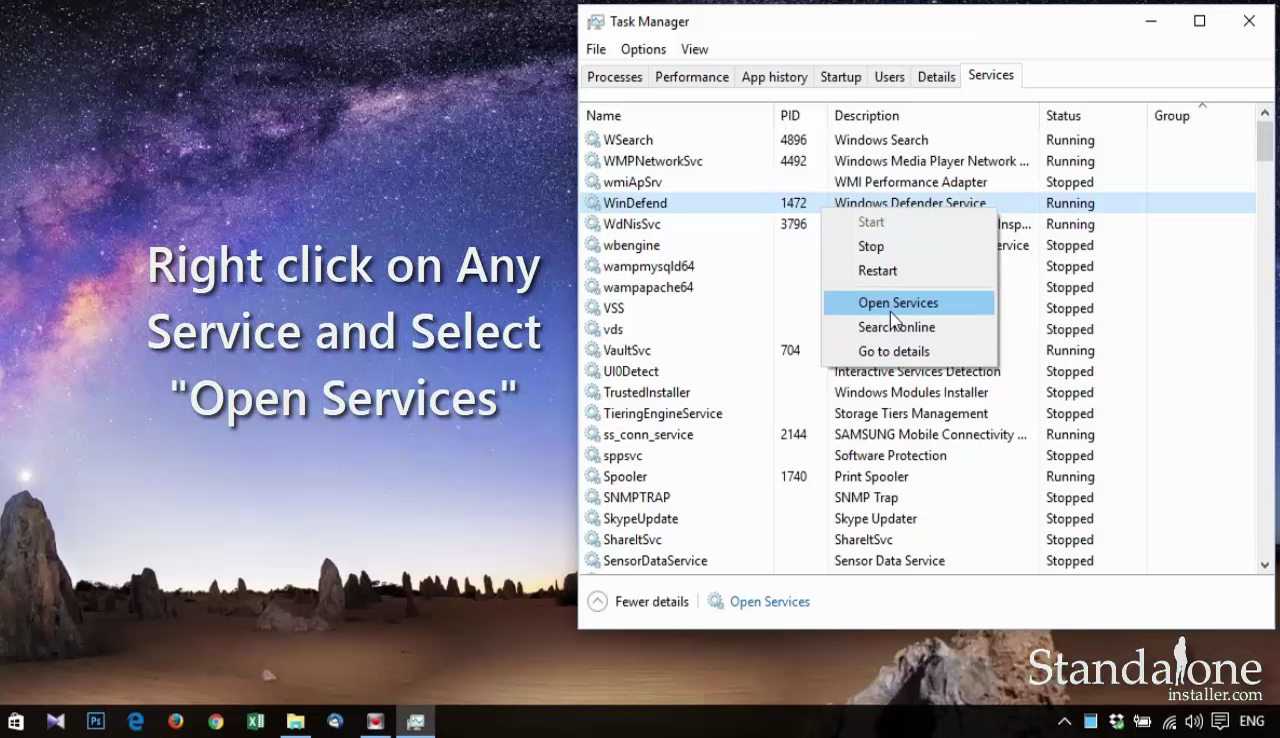This screenshot has width=1280, height=738.
Task: Click the Dropbox tray icon
Action: [1116, 721]
